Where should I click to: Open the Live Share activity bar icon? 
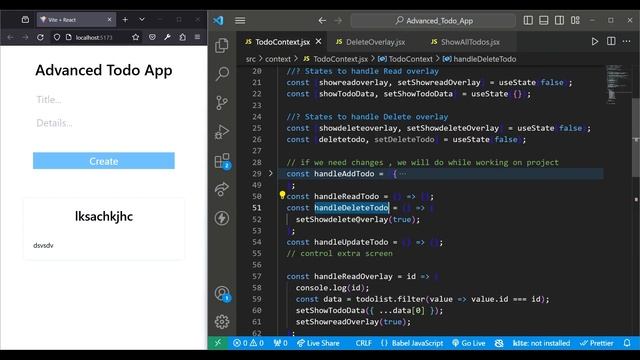222,189
